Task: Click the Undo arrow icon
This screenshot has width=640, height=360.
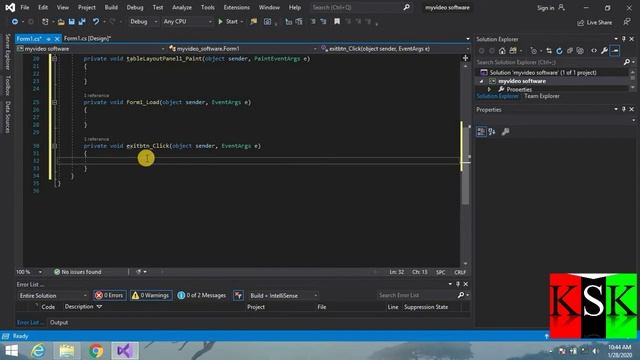Action: pyautogui.click(x=96, y=22)
